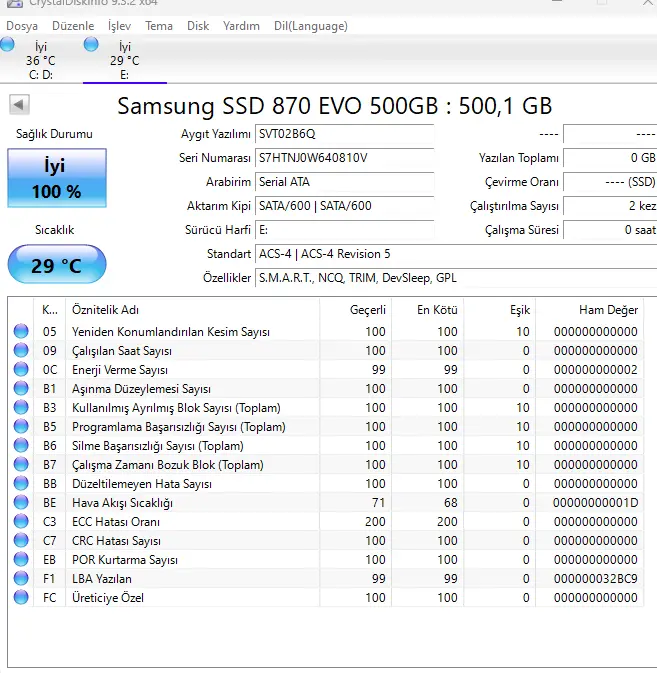This screenshot has width=657, height=673.
Task: Click the blue status circle for E: disk
Action: pos(91,44)
